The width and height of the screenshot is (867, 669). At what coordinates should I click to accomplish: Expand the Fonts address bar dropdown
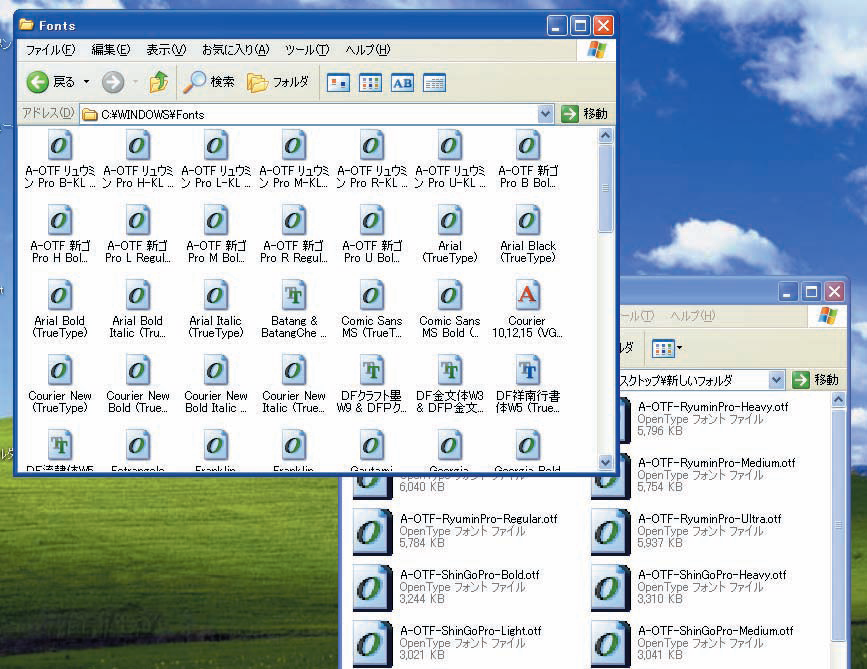pos(545,114)
